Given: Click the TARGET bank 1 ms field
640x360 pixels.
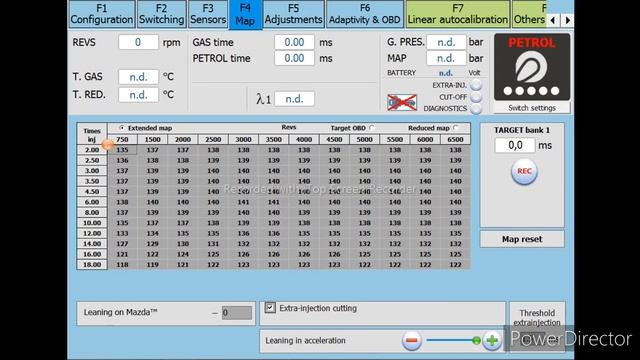Looking at the screenshot, I should [515, 145].
